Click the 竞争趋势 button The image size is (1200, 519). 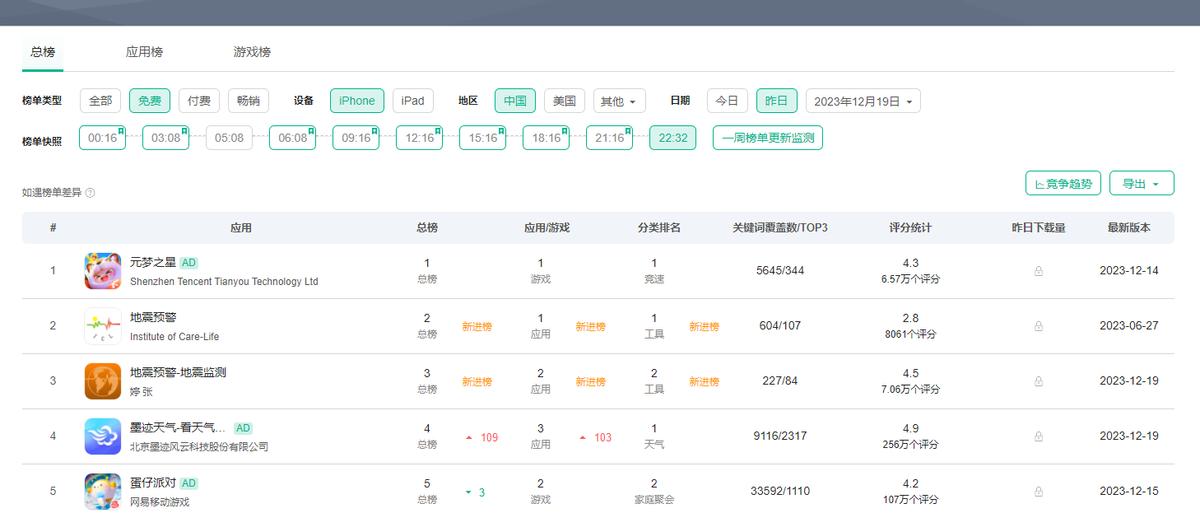(1062, 184)
